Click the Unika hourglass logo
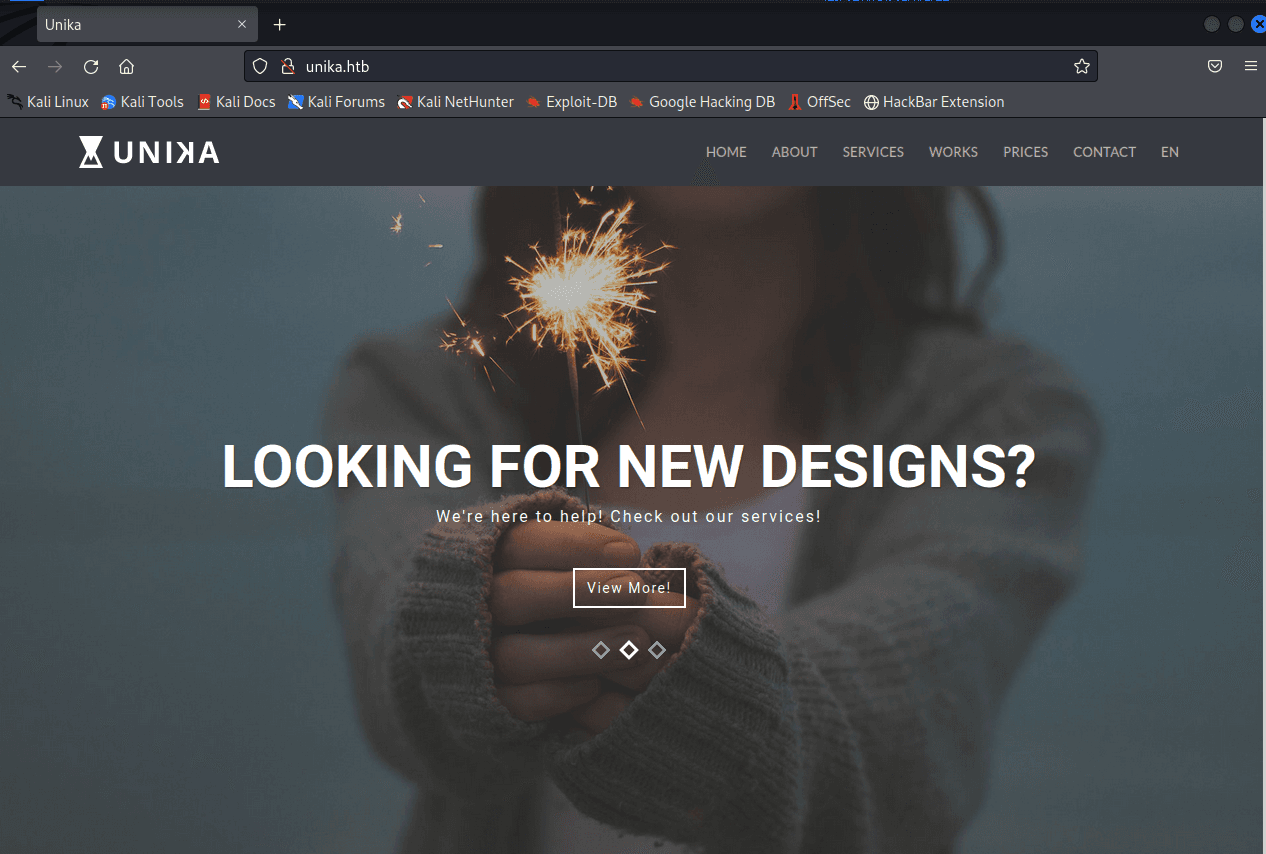 coord(91,152)
